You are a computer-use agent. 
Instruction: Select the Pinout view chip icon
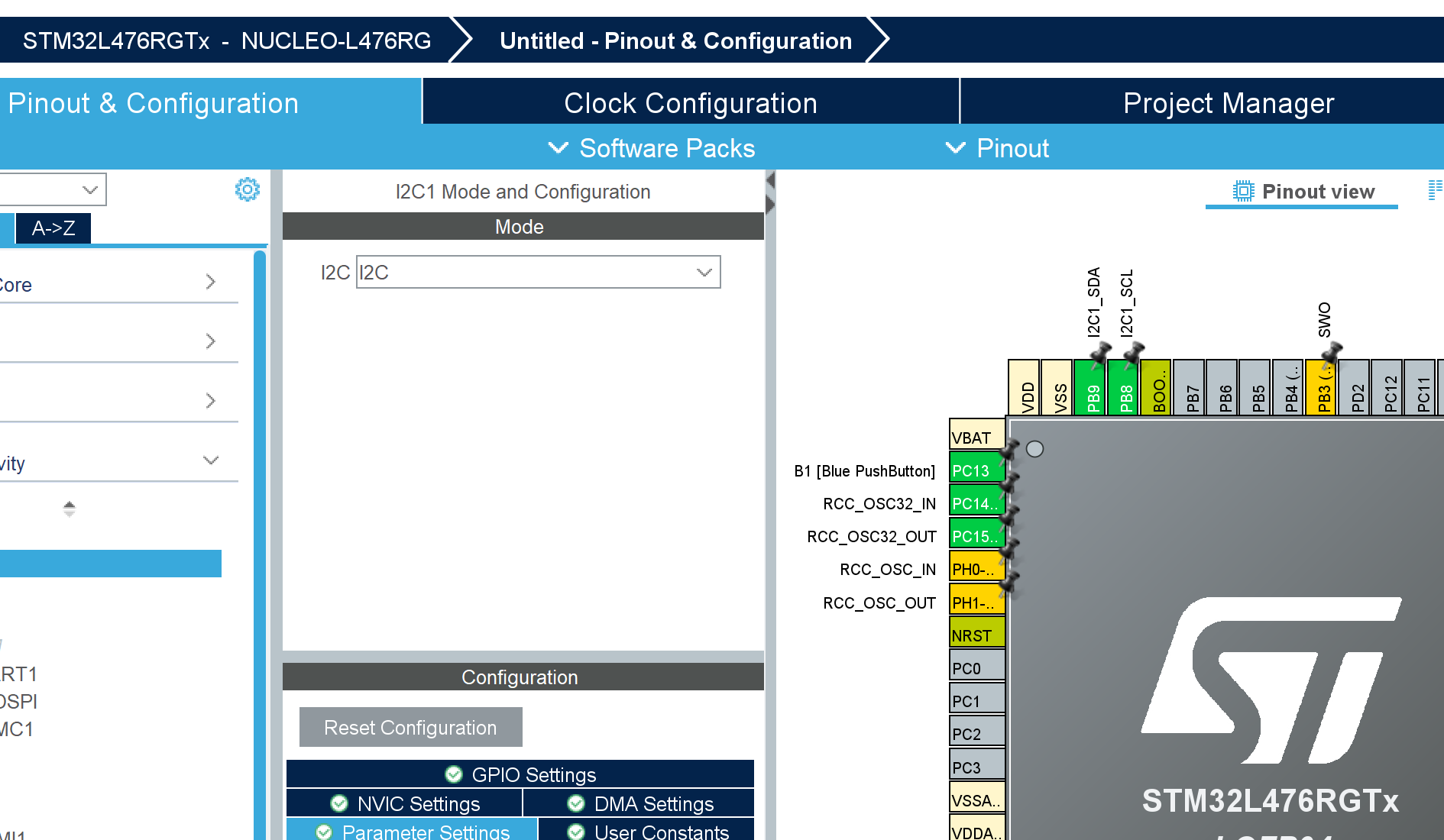click(1243, 192)
